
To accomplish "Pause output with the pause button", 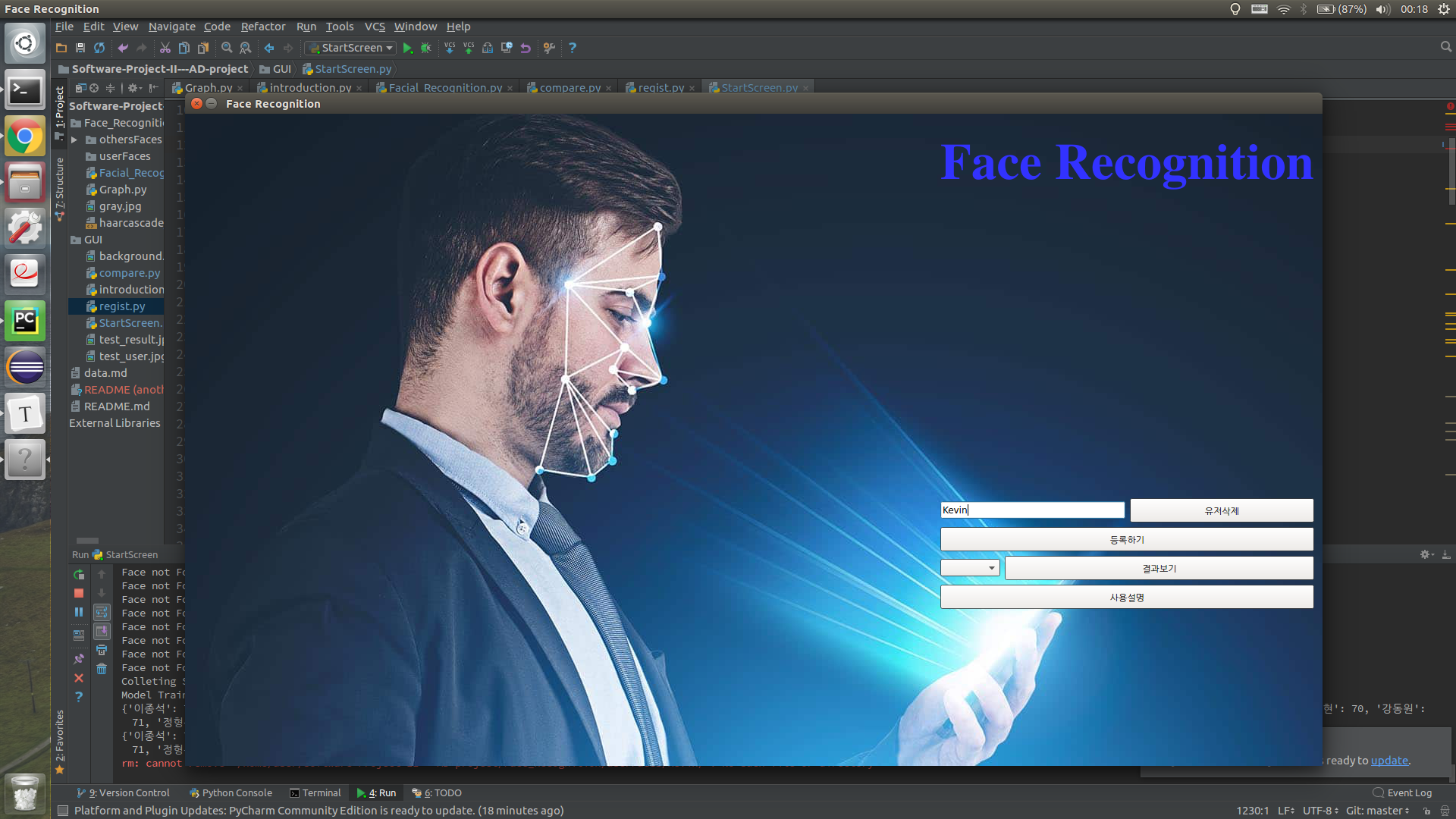I will [x=79, y=612].
